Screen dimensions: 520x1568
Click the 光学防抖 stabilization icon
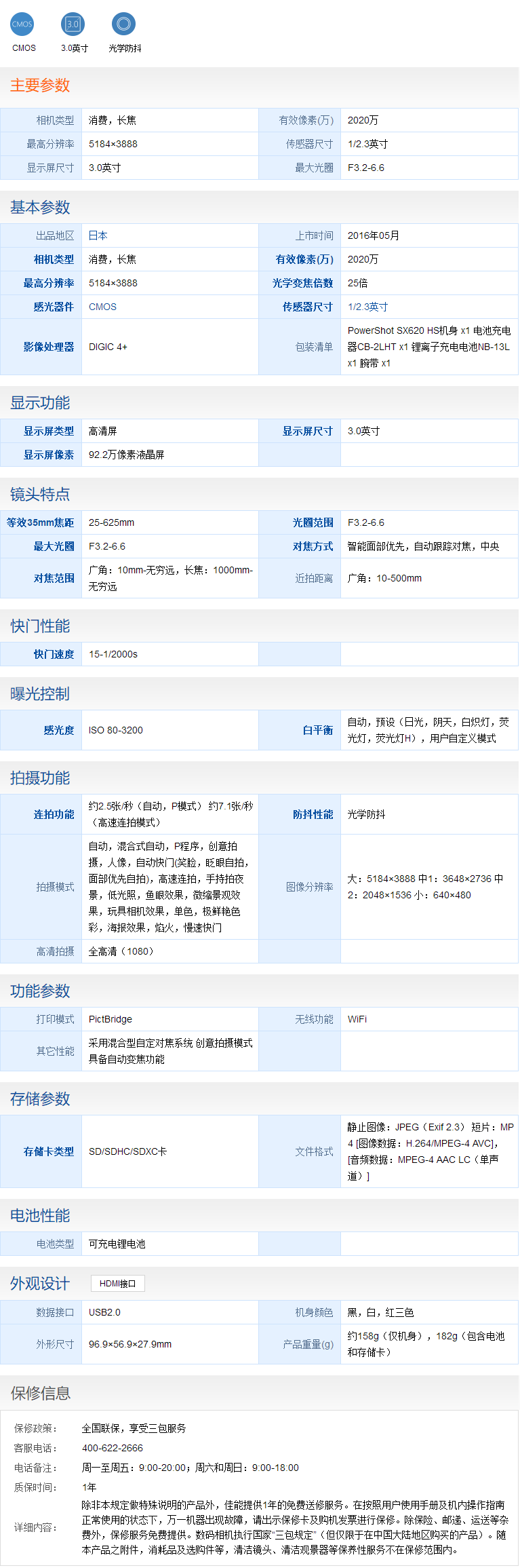coord(123,24)
